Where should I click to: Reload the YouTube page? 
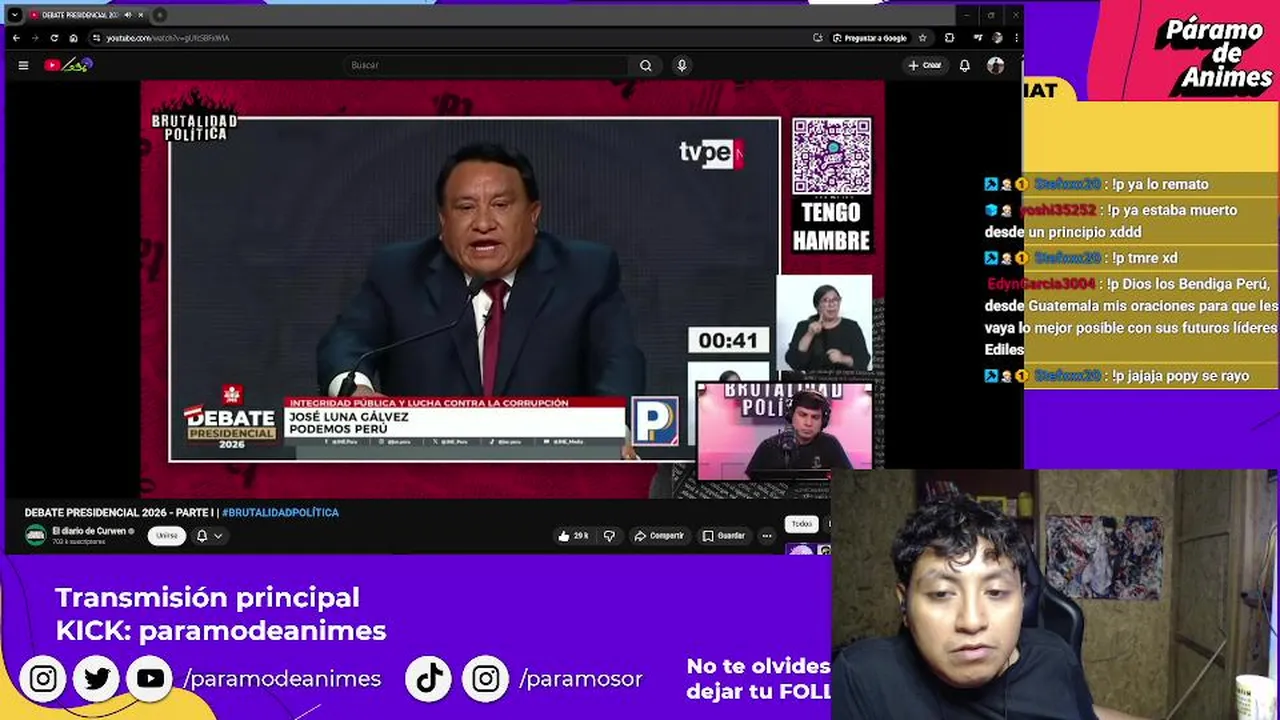54,38
